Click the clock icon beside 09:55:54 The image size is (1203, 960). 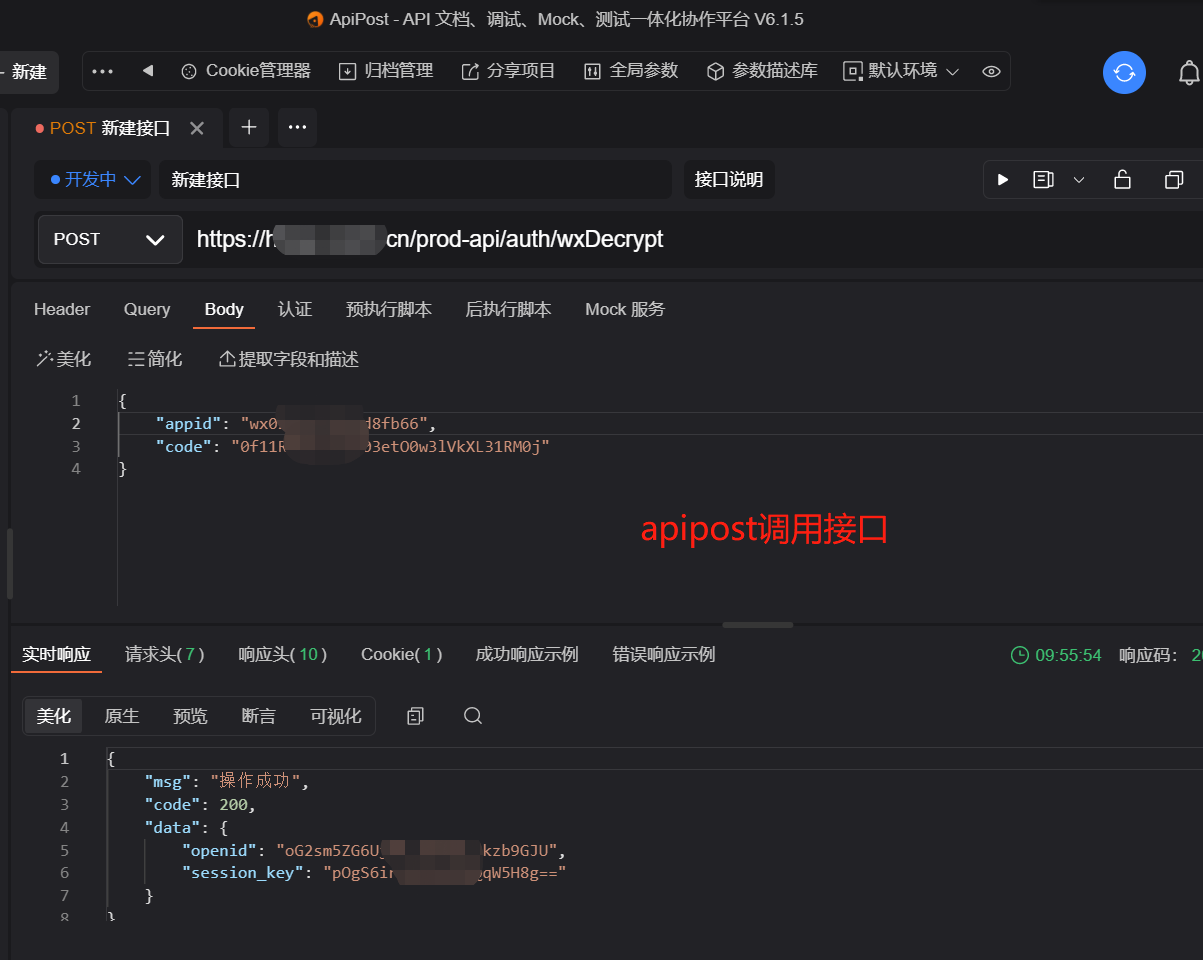pos(1020,655)
